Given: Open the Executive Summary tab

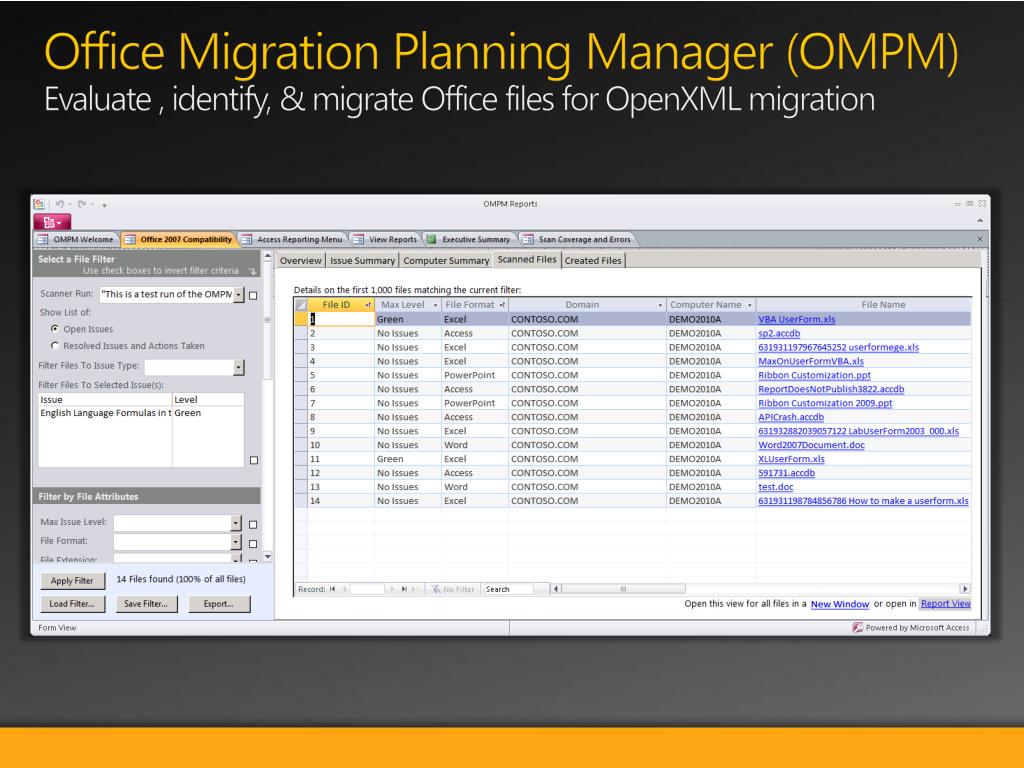Looking at the screenshot, I should coord(470,240).
